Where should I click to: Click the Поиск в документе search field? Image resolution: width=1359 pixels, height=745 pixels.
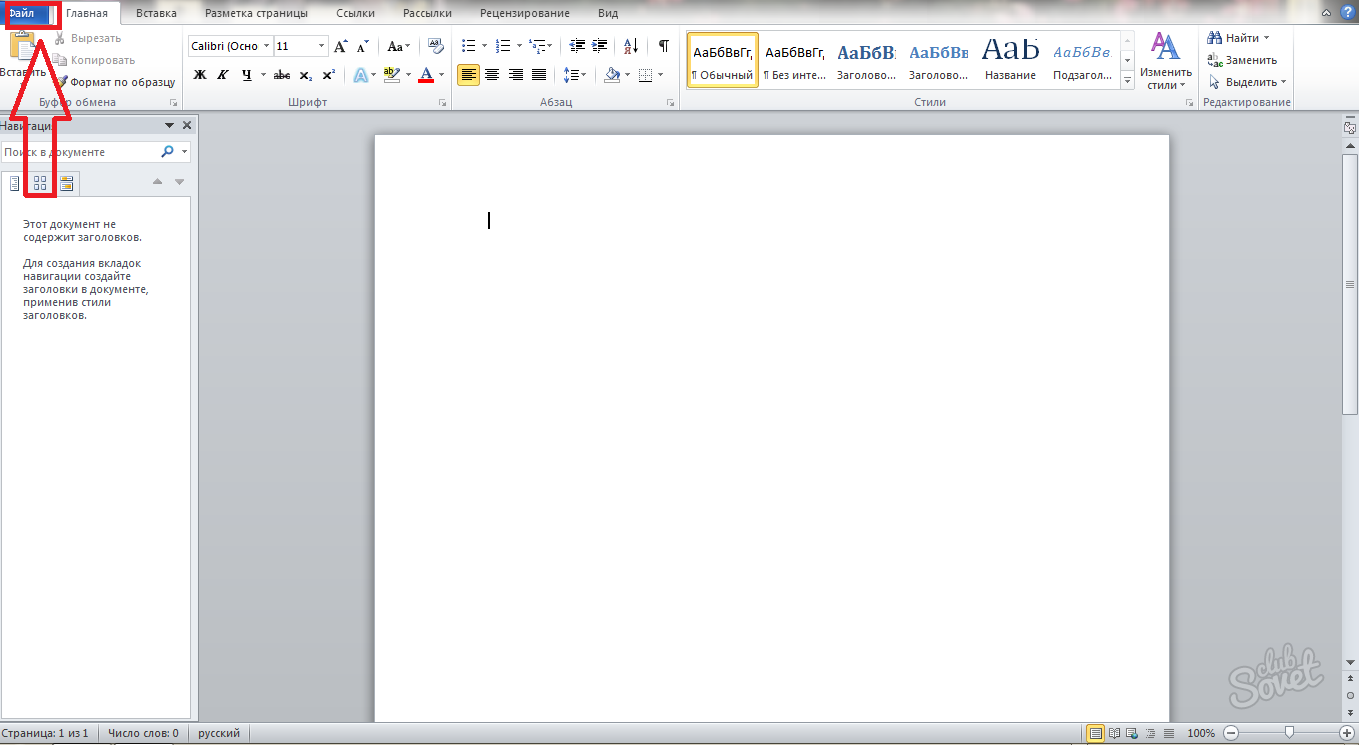coord(80,152)
